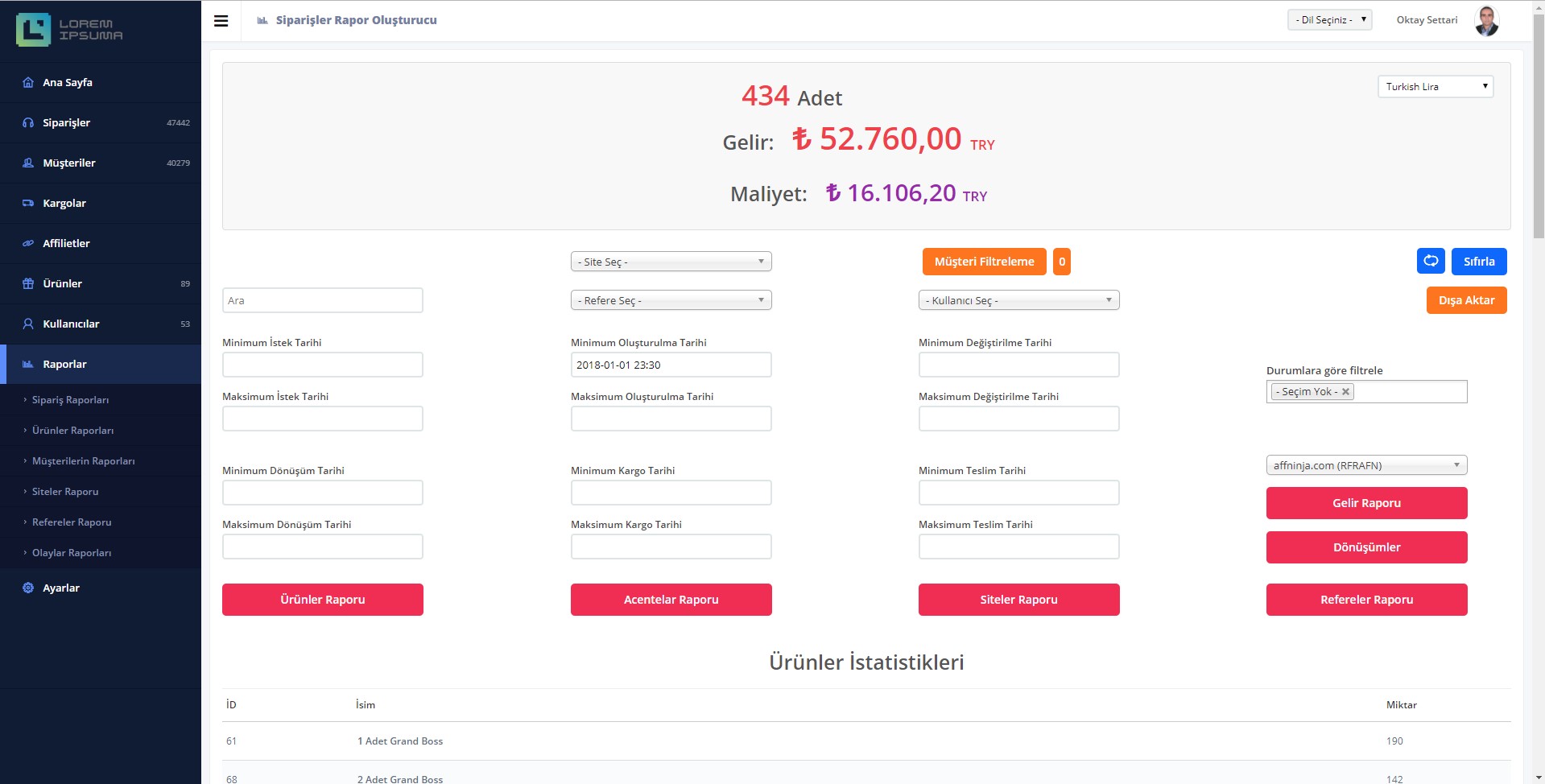Image resolution: width=1545 pixels, height=784 pixels.
Task: Focus the Ara search field
Action: coord(322,300)
